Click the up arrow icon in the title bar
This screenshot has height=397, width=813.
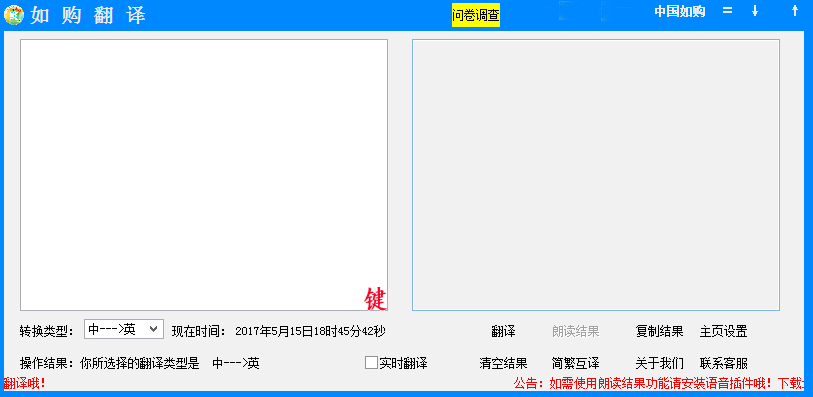pyautogui.click(x=795, y=10)
